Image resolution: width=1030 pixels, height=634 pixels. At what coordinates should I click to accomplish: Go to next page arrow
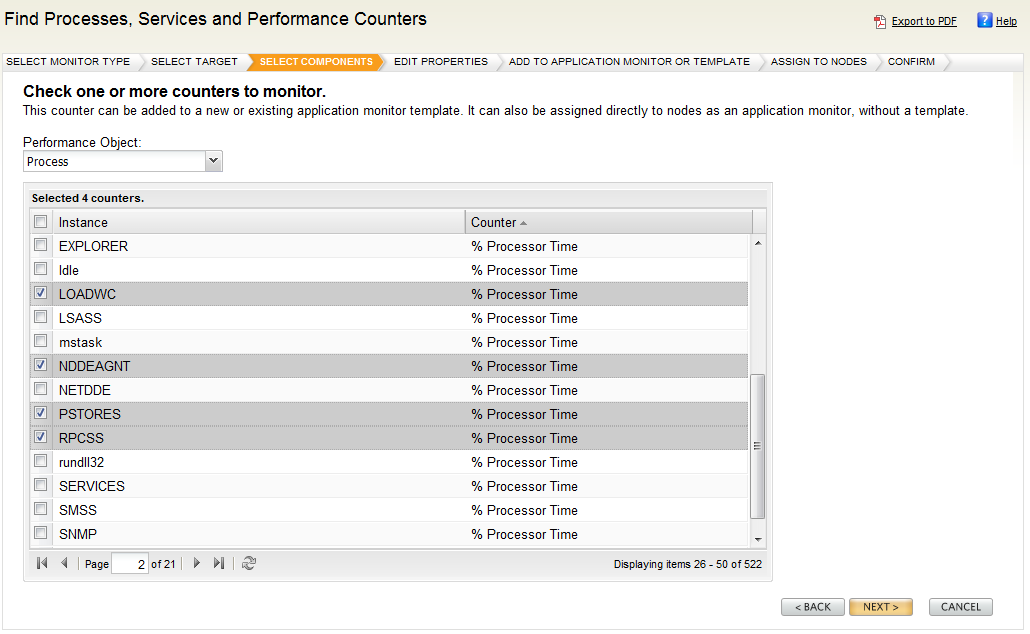[x=197, y=564]
